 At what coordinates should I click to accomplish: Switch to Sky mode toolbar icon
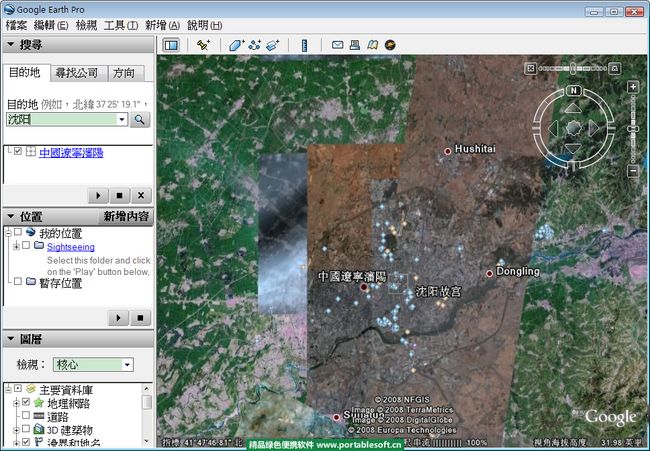point(390,45)
